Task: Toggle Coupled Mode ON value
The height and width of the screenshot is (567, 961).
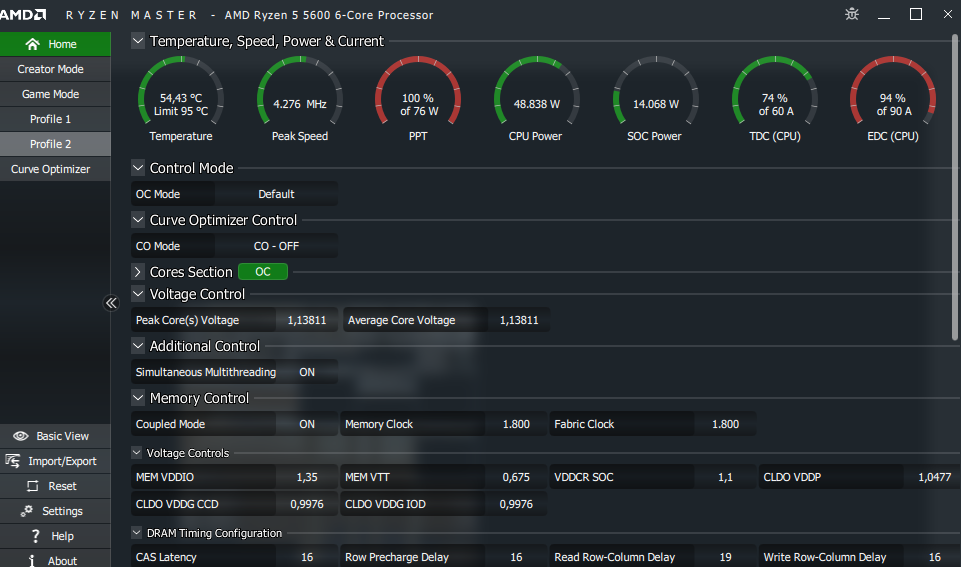Action: point(307,424)
